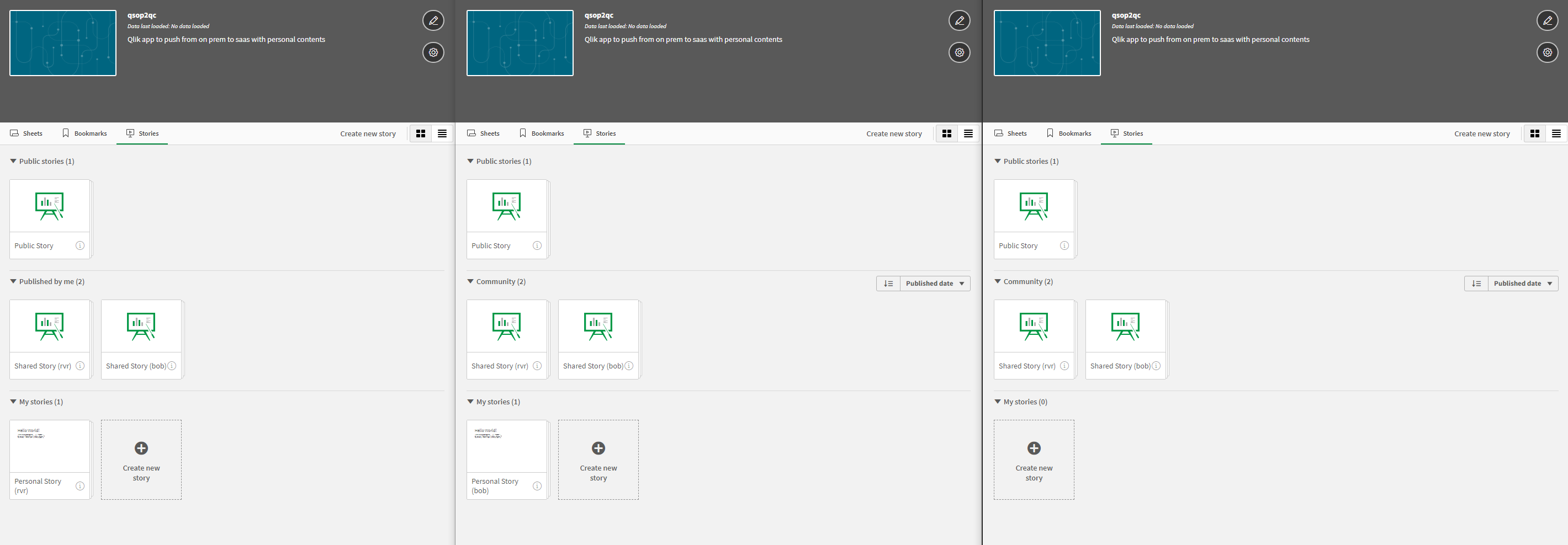The height and width of the screenshot is (545, 1568).
Task: Click Create new story tile in middle panel
Action: point(598,460)
